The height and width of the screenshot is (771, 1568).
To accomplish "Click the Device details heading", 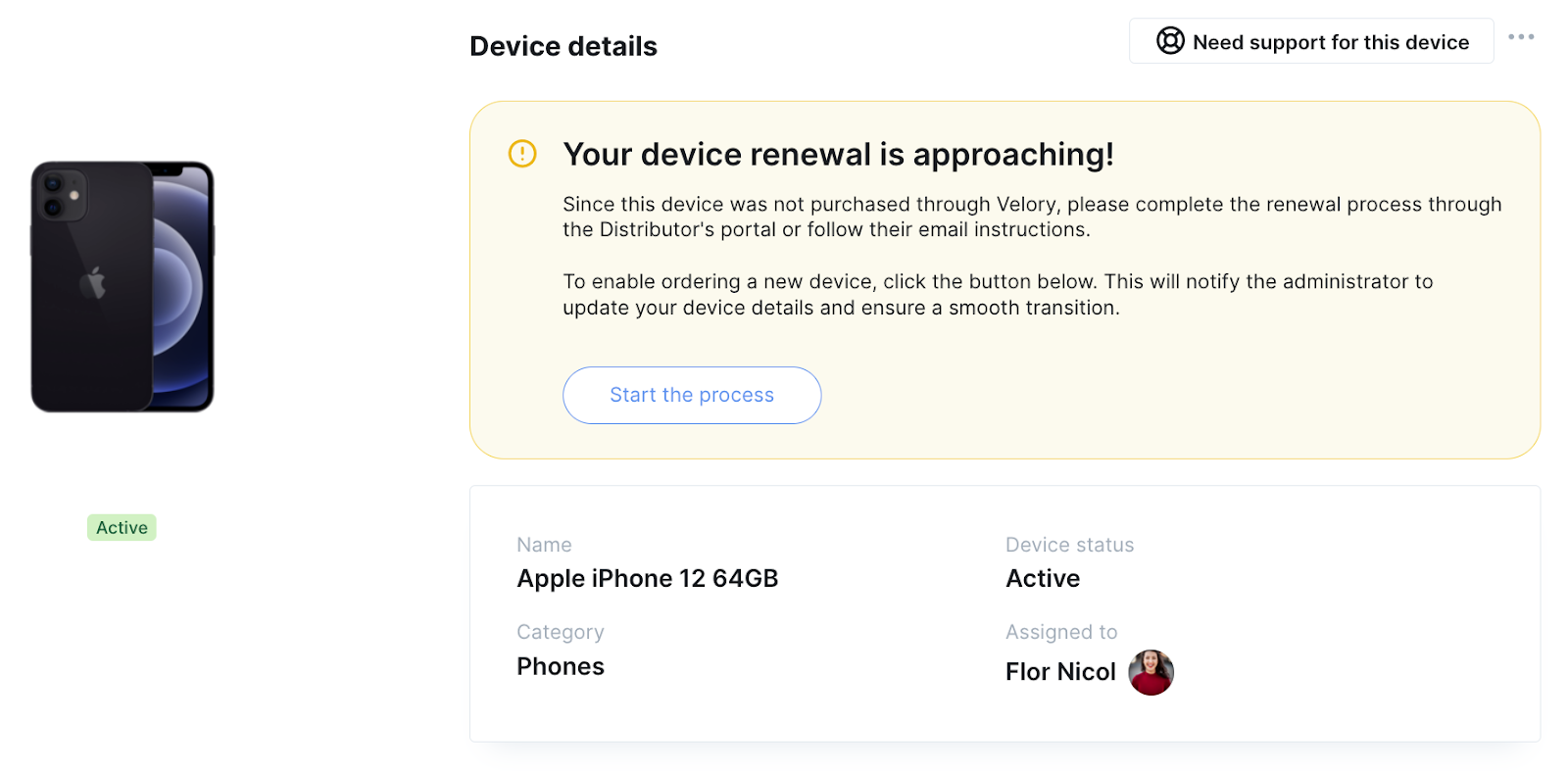I will 563,46.
